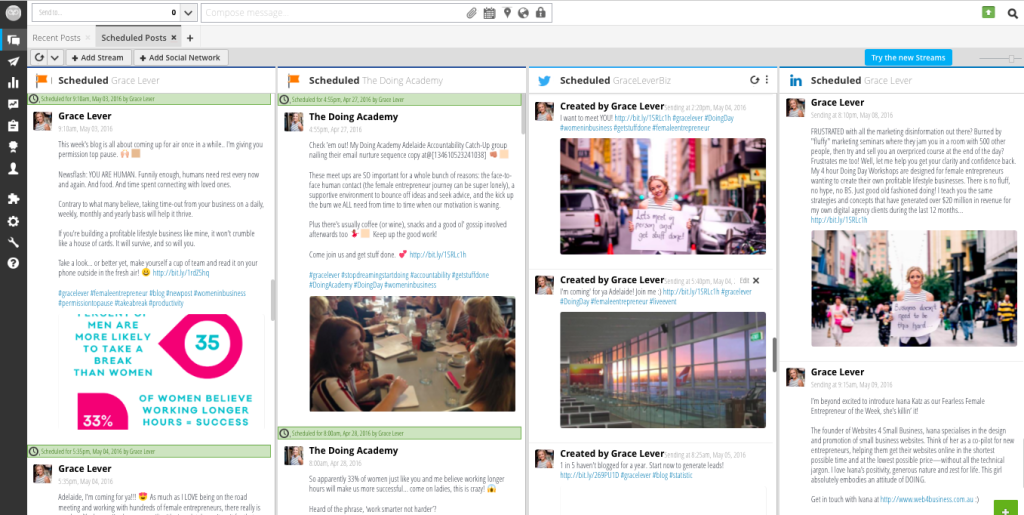Open Settings gear icon in sidebar
1024x515 pixels.
[13, 221]
